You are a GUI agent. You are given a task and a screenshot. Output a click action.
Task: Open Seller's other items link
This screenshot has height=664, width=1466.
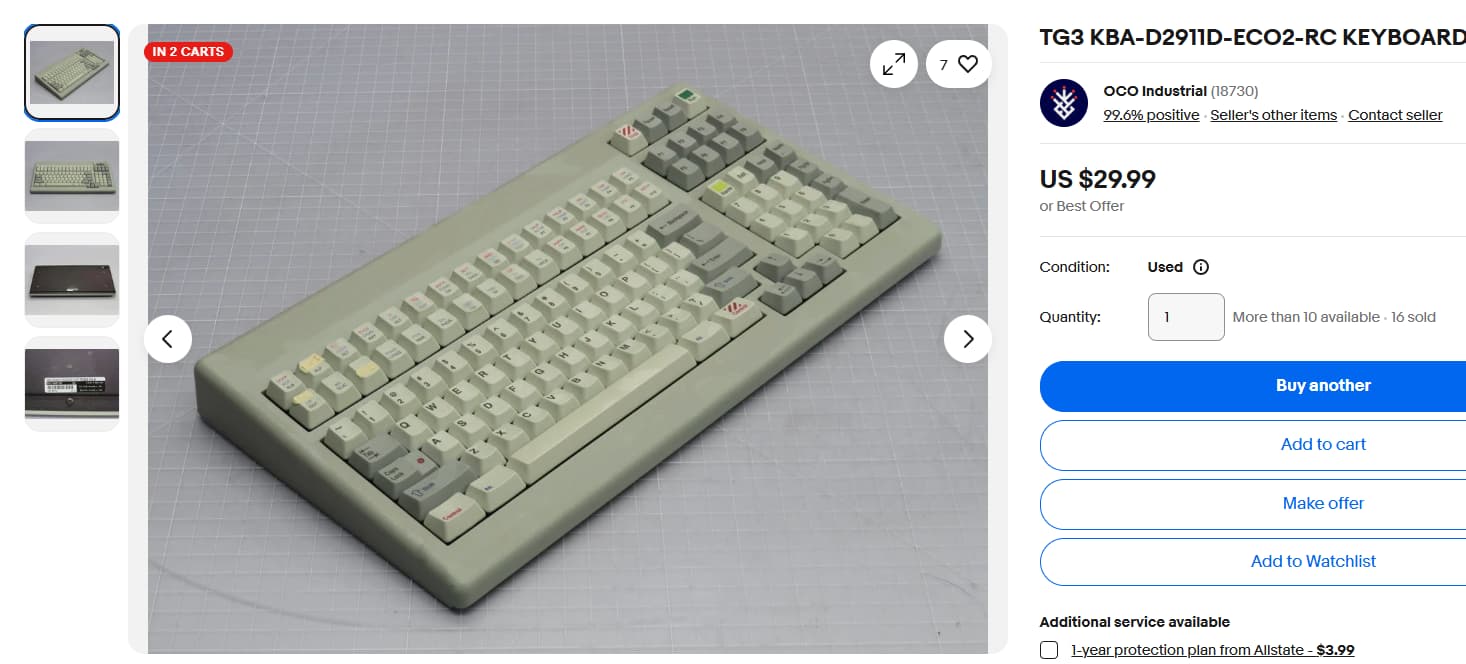[1273, 115]
